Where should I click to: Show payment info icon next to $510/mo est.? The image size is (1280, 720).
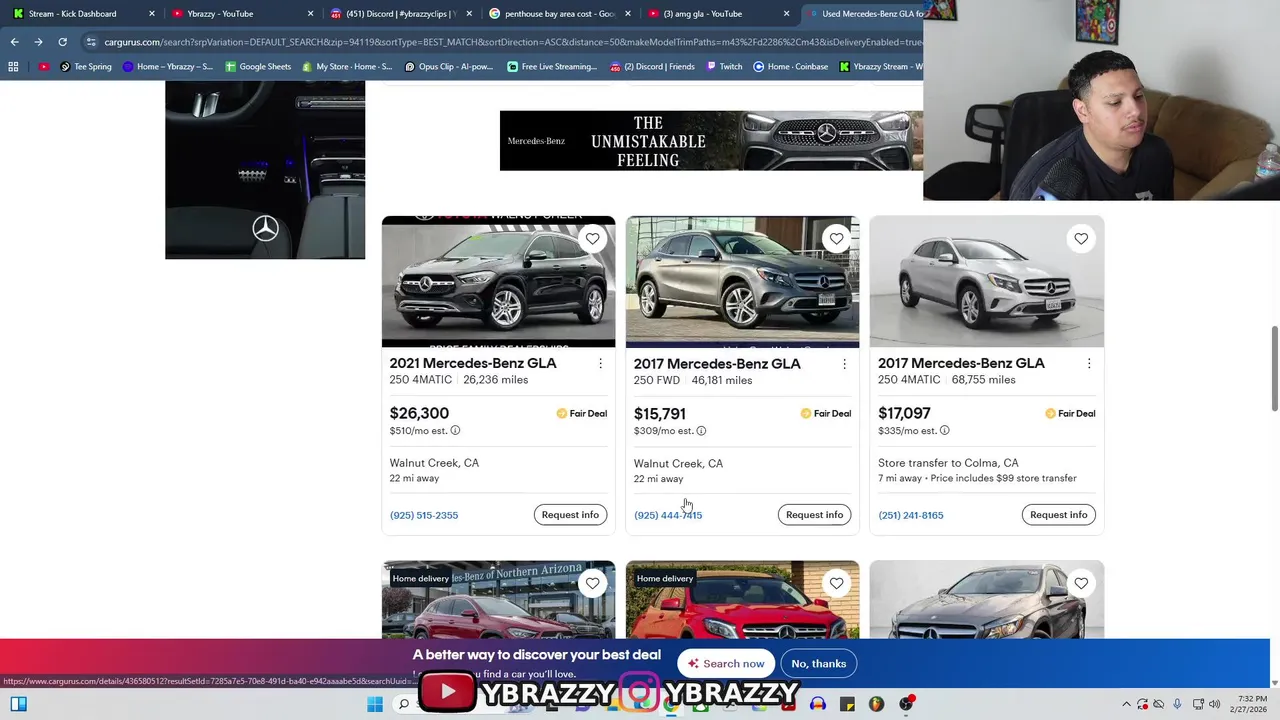(455, 431)
